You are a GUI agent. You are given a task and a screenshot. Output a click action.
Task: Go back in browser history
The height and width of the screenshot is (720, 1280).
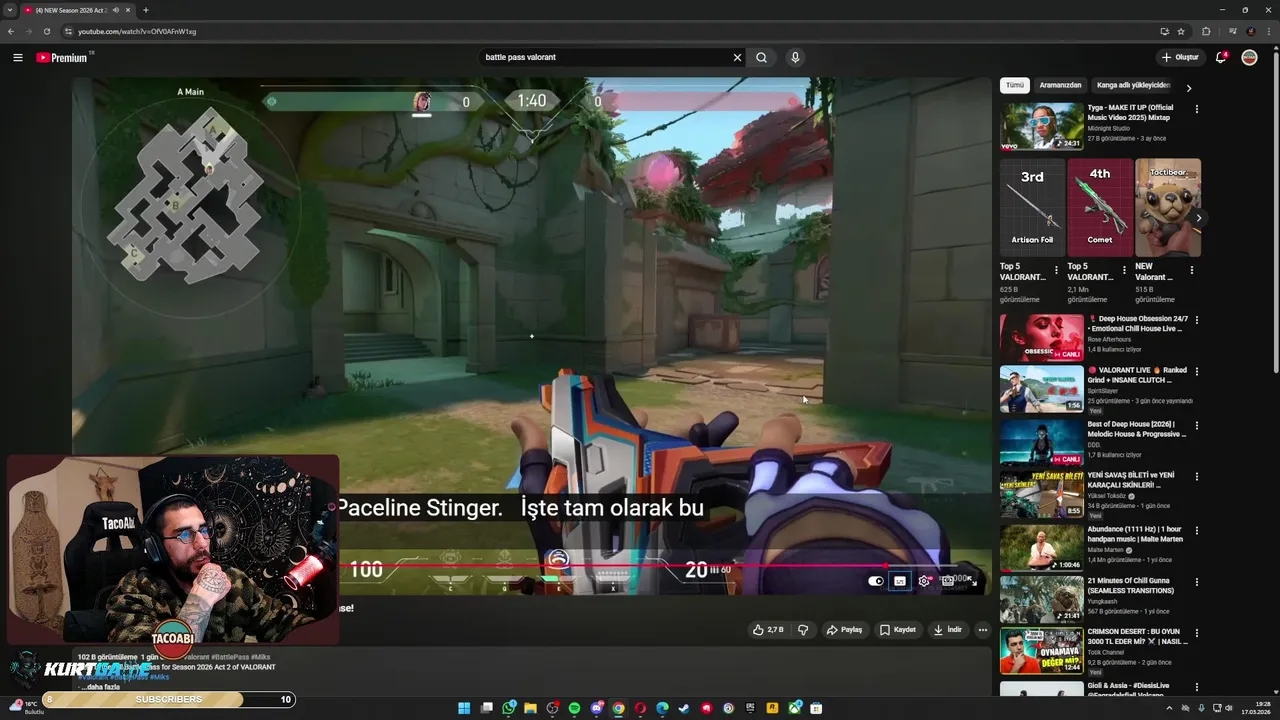pyautogui.click(x=11, y=31)
